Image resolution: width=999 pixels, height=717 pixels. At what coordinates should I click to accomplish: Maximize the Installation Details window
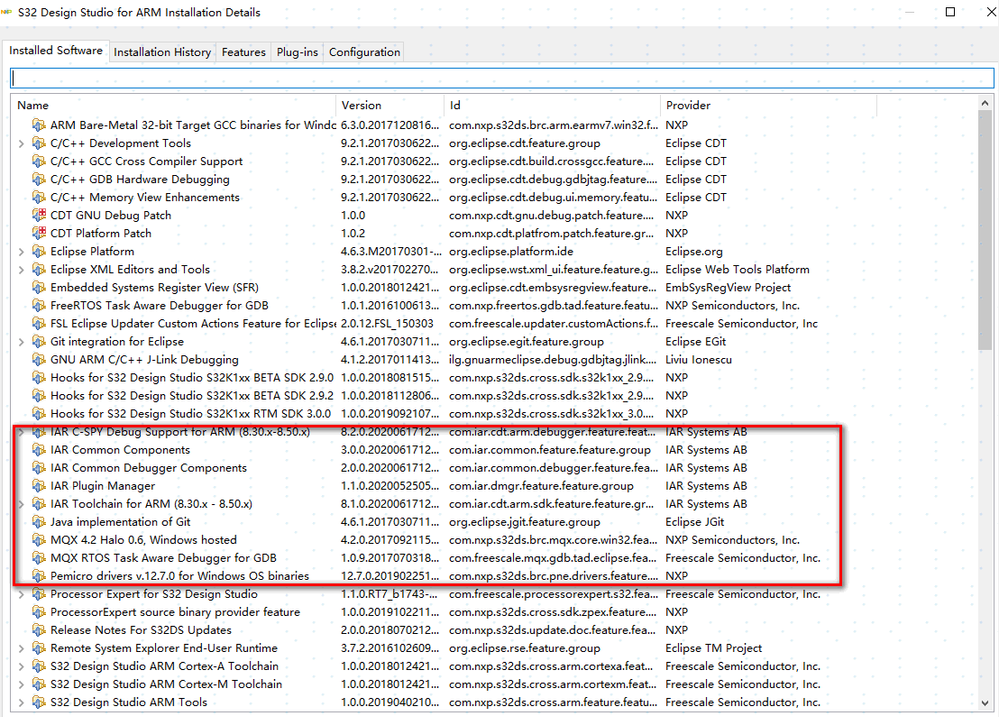(950, 12)
